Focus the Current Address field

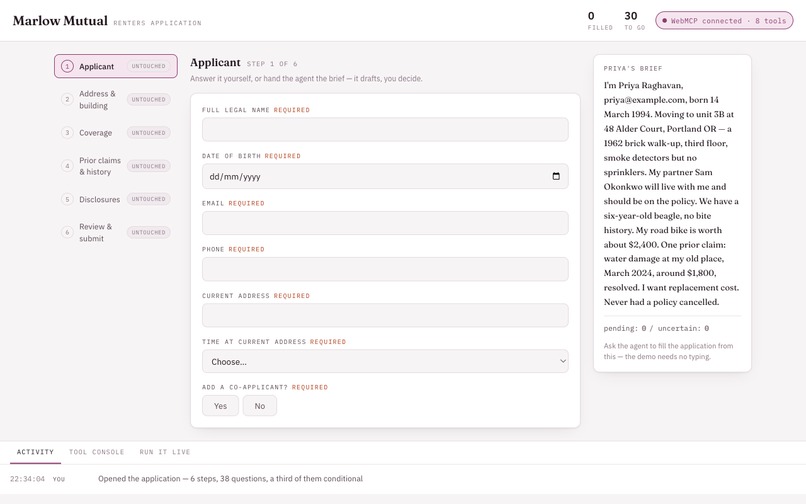click(385, 315)
